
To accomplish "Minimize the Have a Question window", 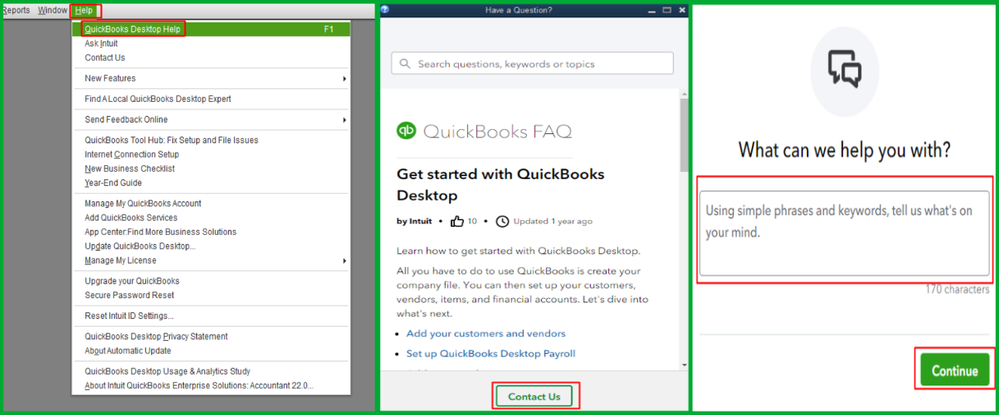I will click(652, 10).
